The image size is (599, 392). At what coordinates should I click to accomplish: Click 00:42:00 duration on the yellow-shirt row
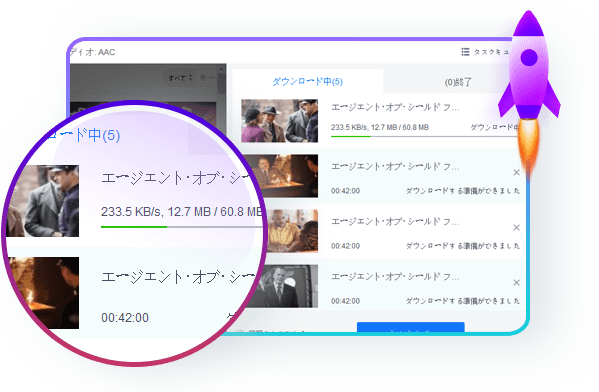click(345, 246)
